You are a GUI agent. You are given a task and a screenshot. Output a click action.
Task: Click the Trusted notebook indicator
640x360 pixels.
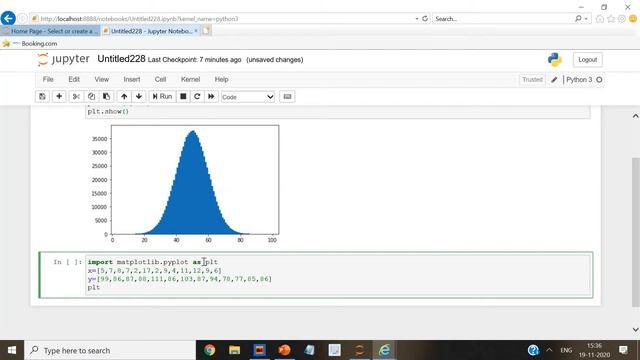[x=532, y=80]
